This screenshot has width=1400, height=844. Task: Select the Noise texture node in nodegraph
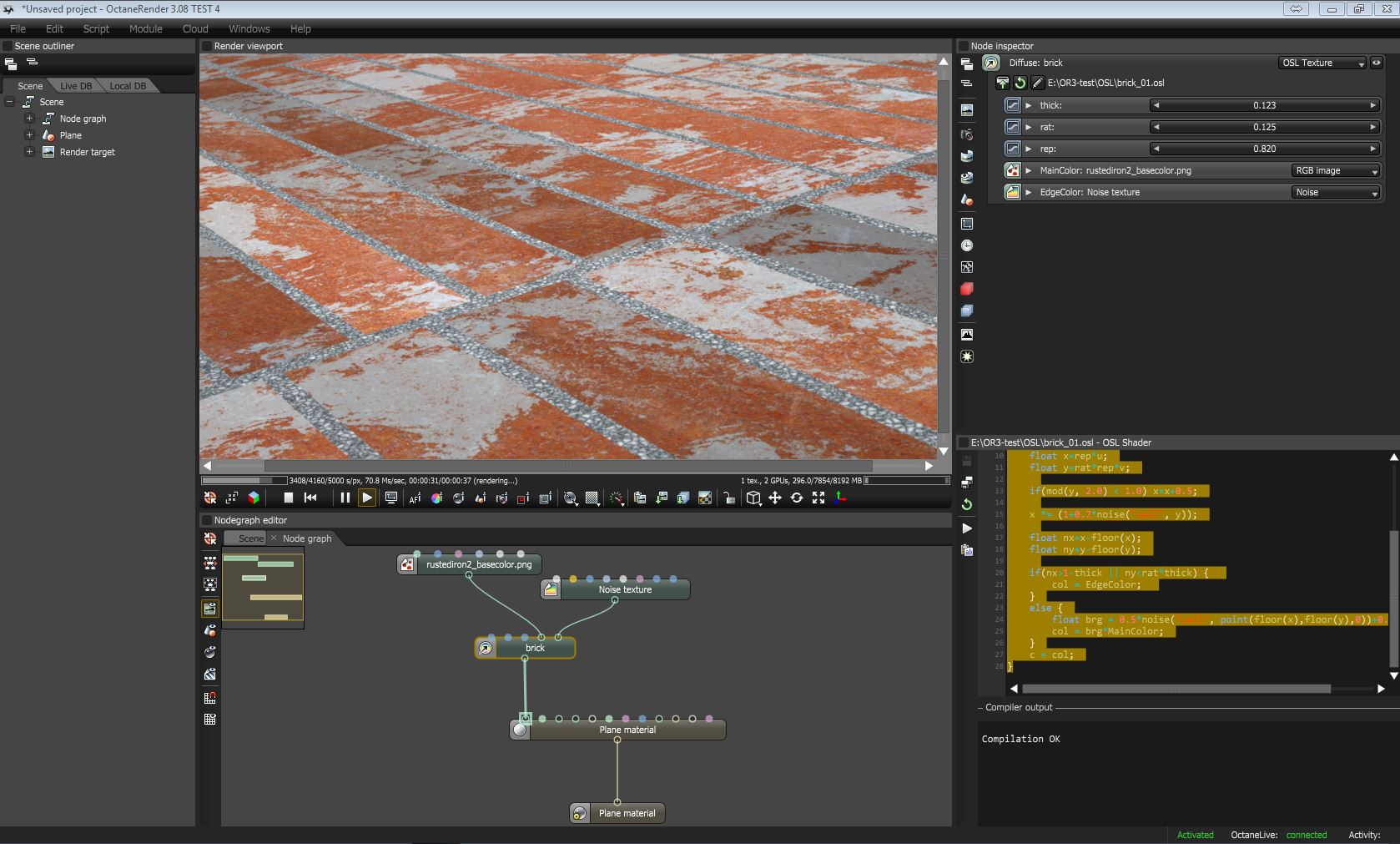pos(616,589)
